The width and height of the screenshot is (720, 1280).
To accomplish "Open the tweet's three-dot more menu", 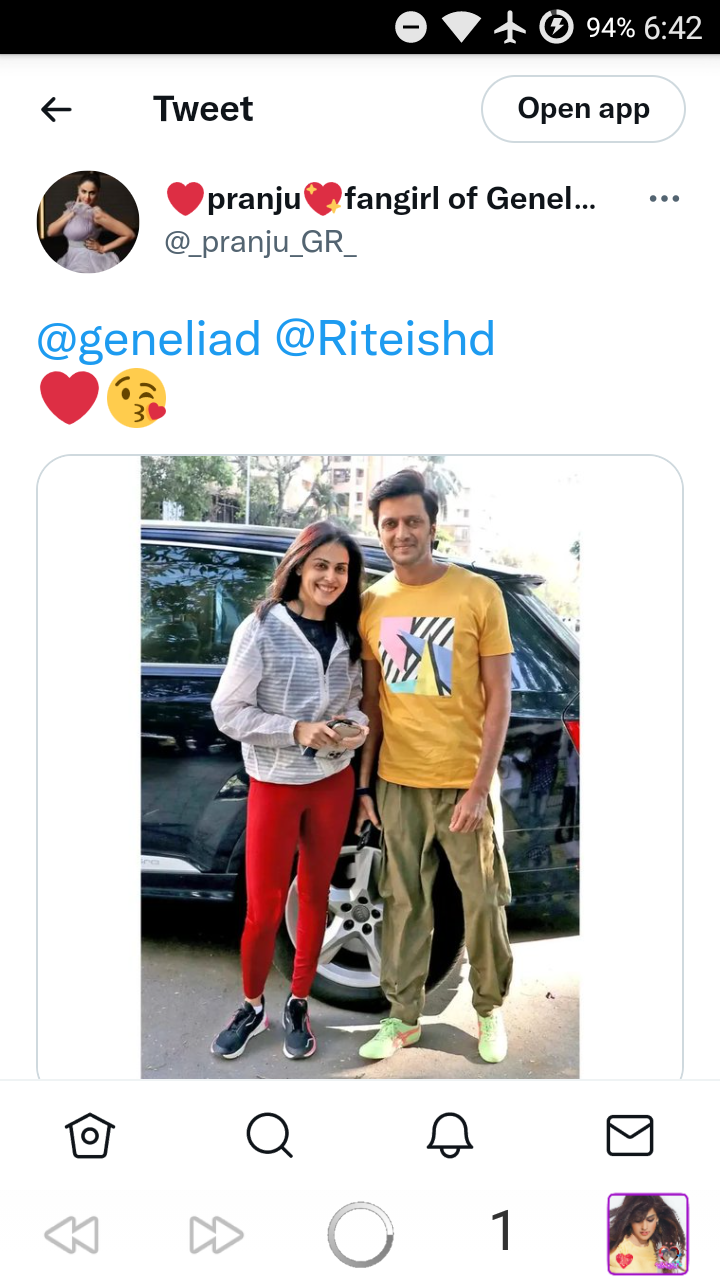I will 664,199.
